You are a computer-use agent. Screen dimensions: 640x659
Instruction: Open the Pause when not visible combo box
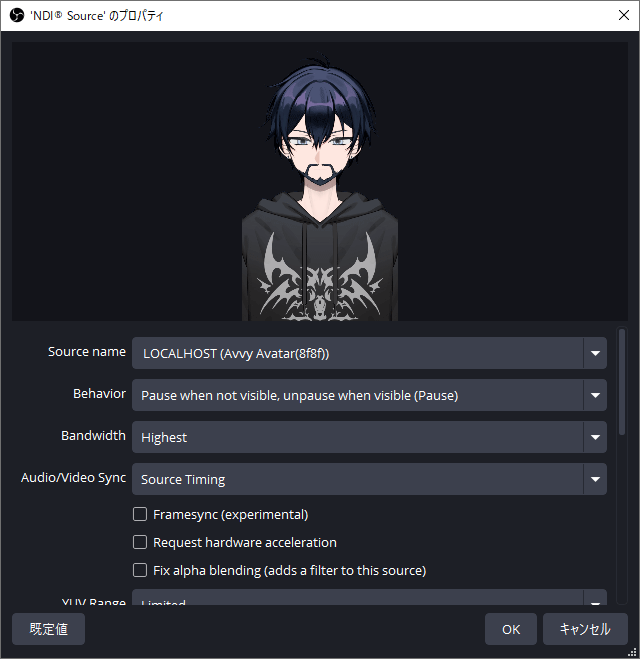tap(369, 395)
